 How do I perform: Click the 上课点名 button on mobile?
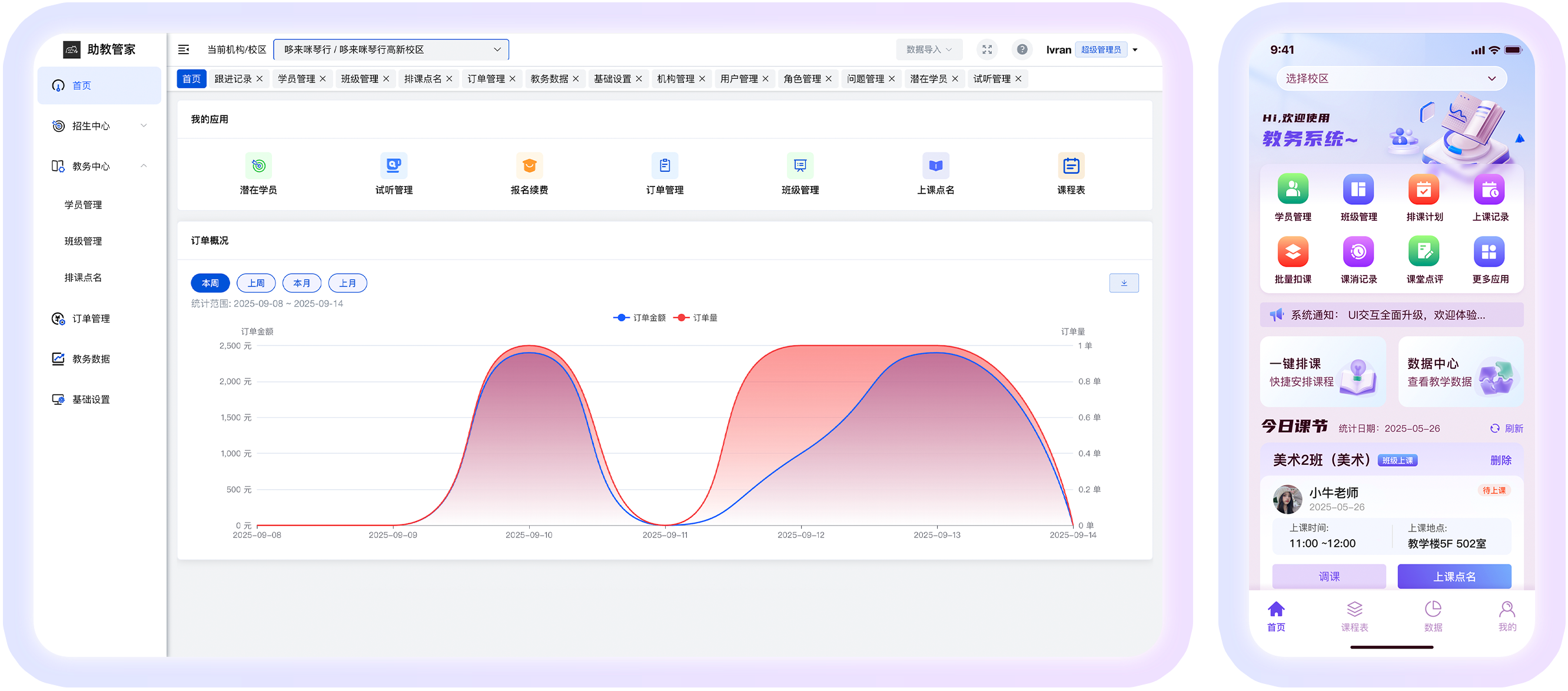(x=1454, y=576)
